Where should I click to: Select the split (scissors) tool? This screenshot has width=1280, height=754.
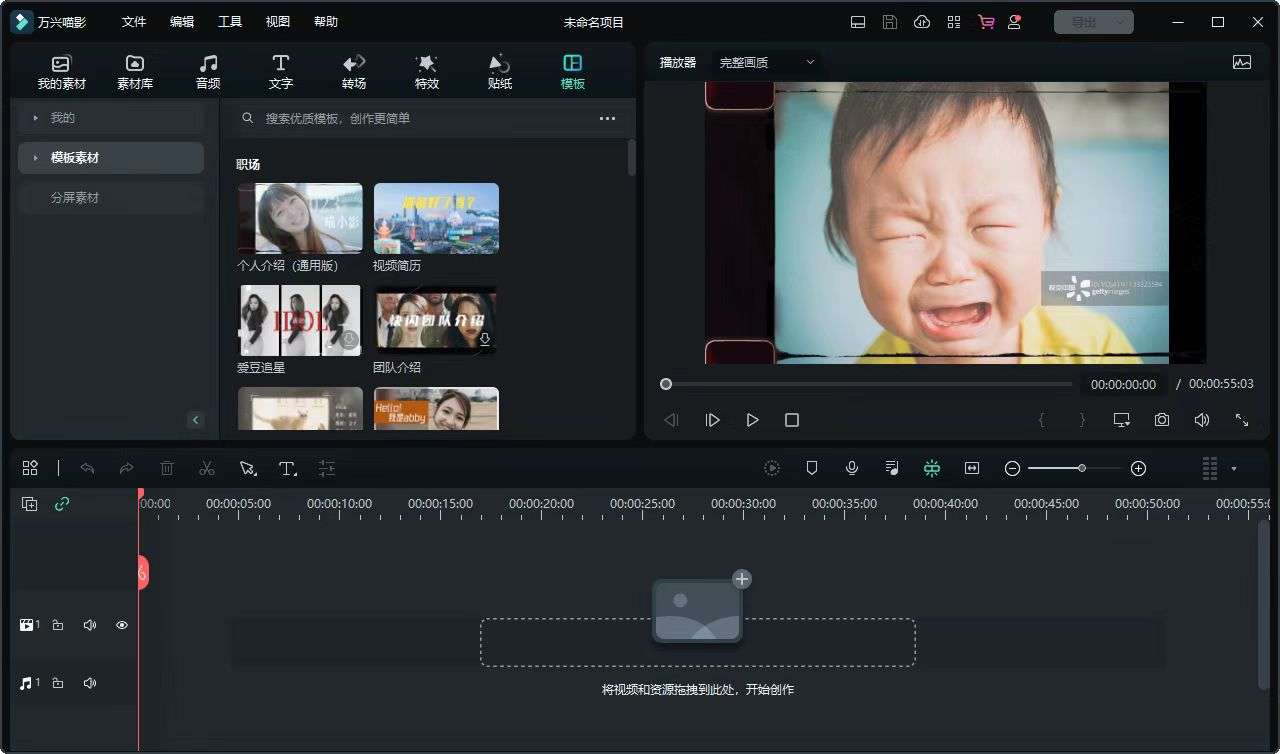pyautogui.click(x=207, y=468)
